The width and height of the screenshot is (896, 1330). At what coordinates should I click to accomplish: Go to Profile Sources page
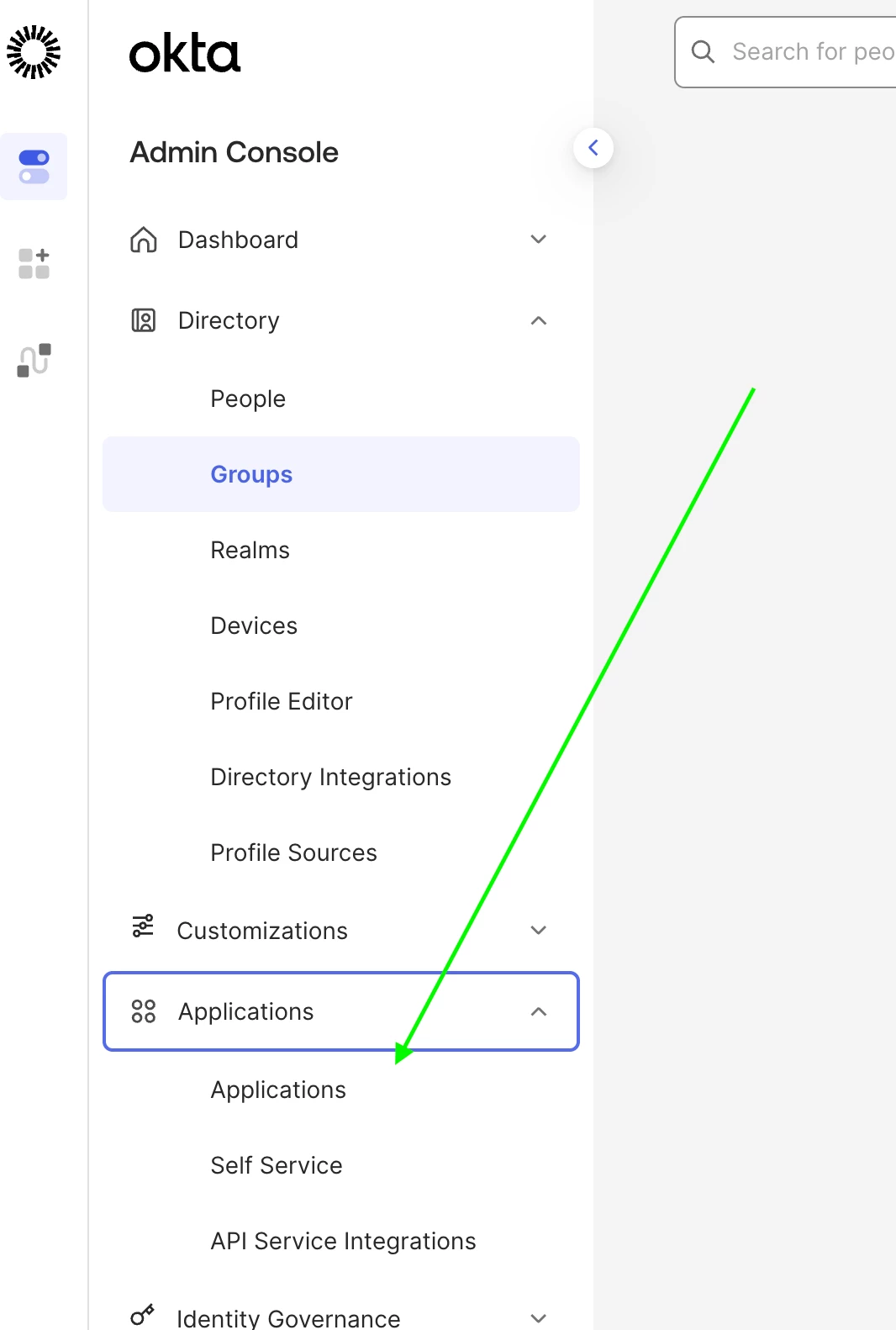(341, 852)
